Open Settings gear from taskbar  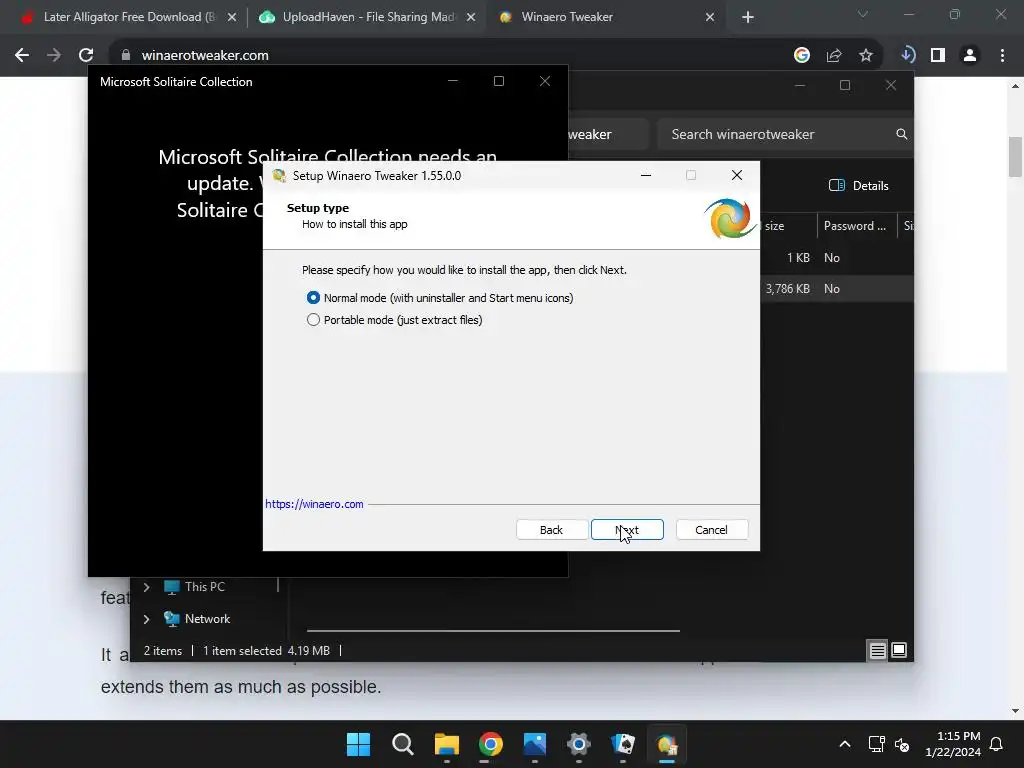coord(579,744)
